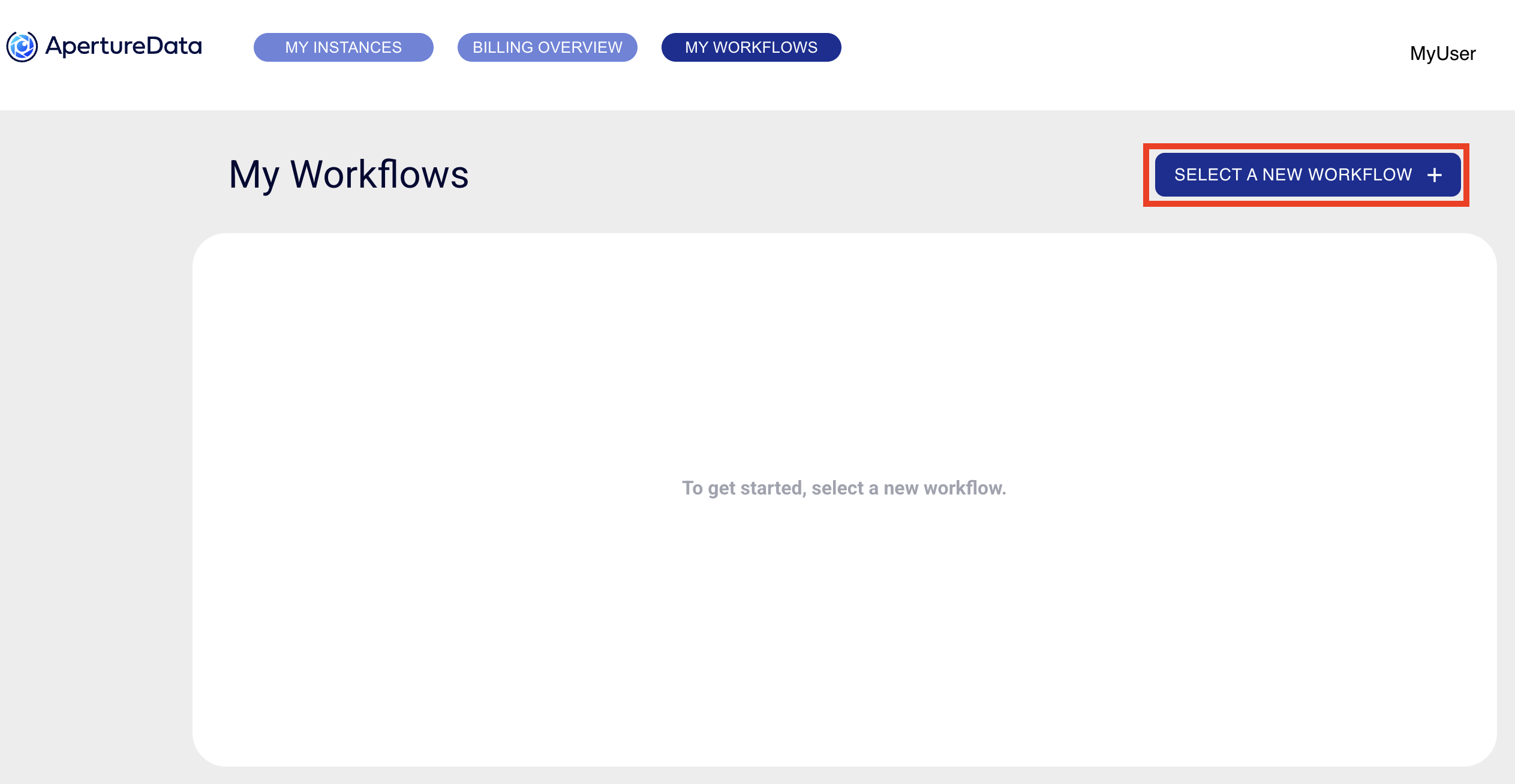Navigate to My Instances tab
This screenshot has width=1515, height=784.
[x=342, y=46]
